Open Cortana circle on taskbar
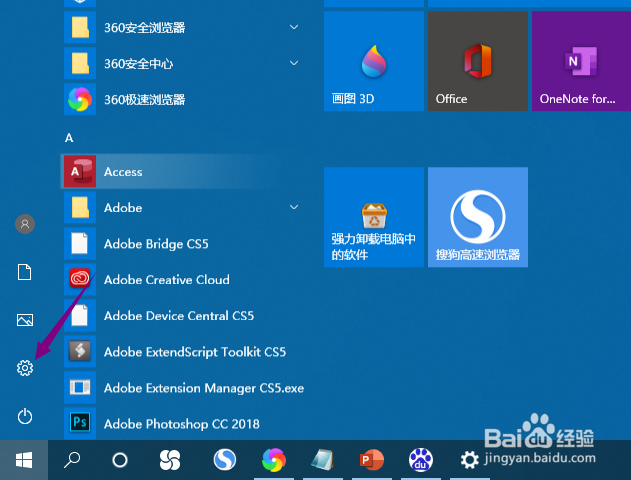Viewport: 631px width, 480px height. tap(120, 460)
